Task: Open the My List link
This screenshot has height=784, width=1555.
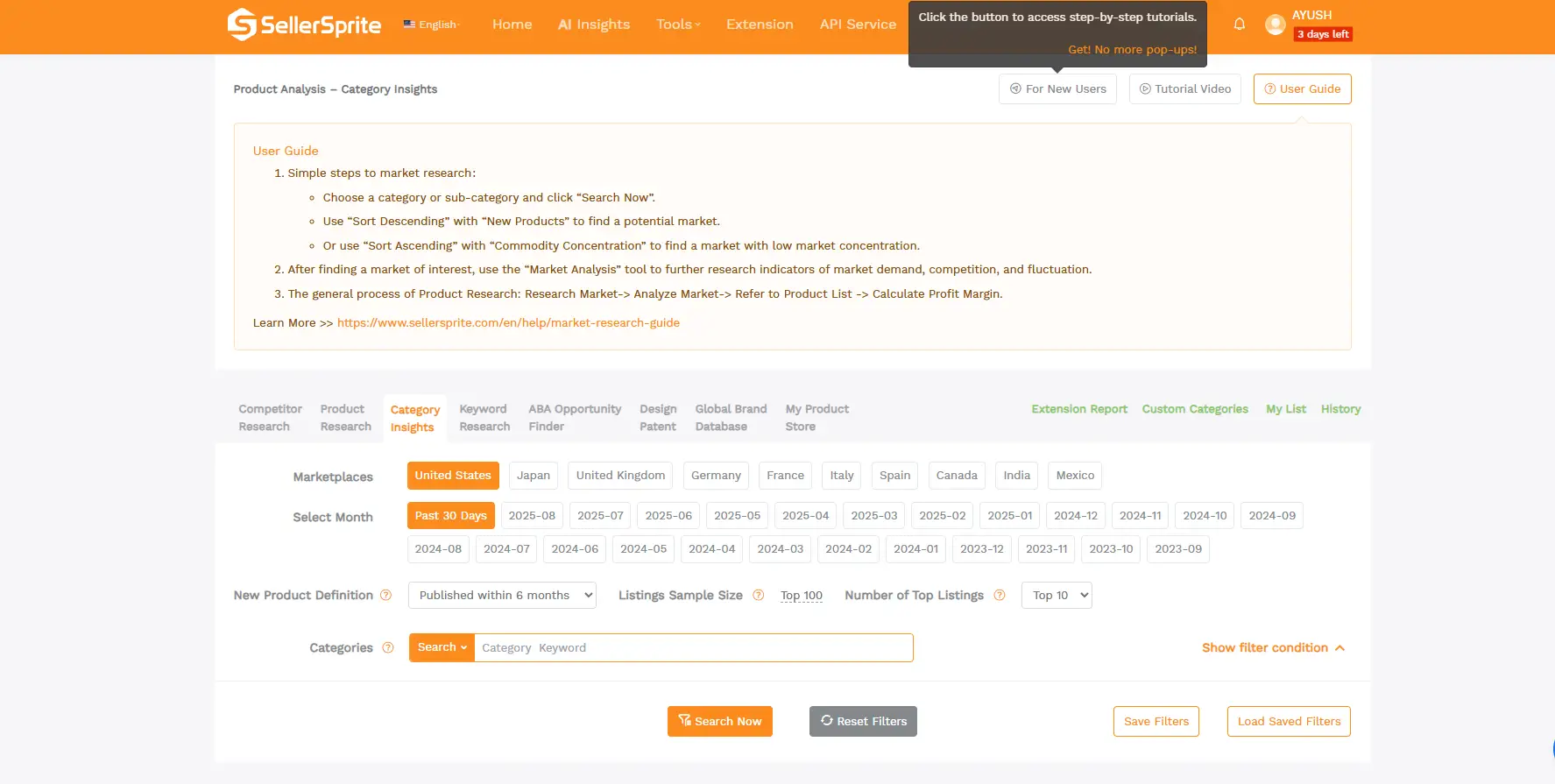Action: (1286, 409)
